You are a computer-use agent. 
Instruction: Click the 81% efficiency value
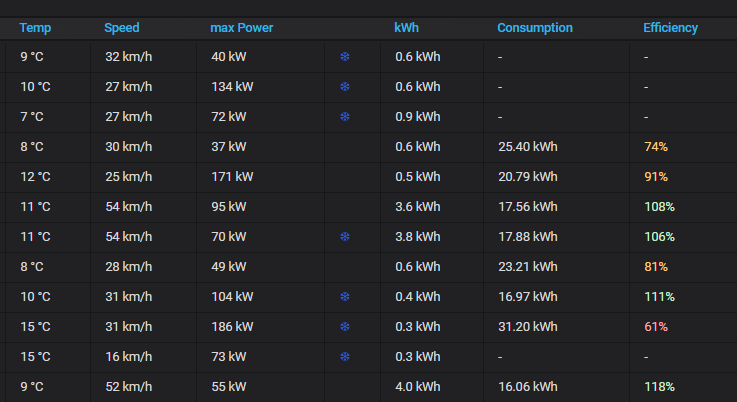pos(656,267)
